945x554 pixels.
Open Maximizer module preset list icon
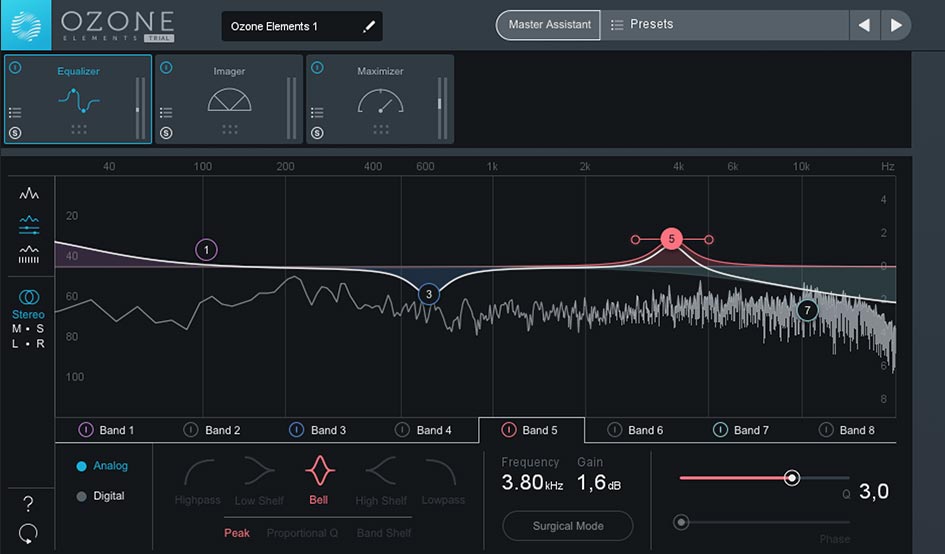point(317,112)
